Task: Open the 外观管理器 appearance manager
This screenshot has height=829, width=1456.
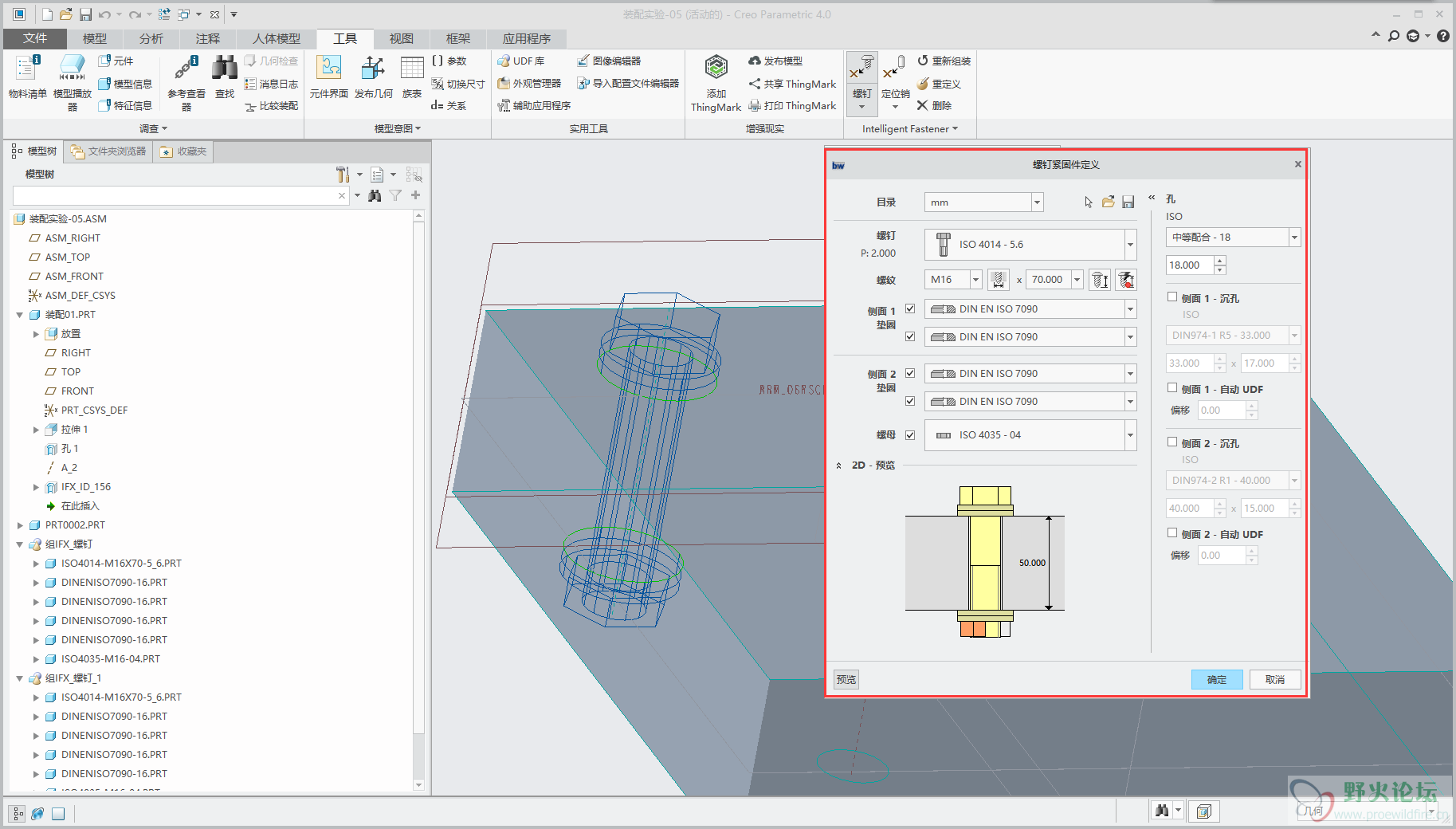Action: 529,83
